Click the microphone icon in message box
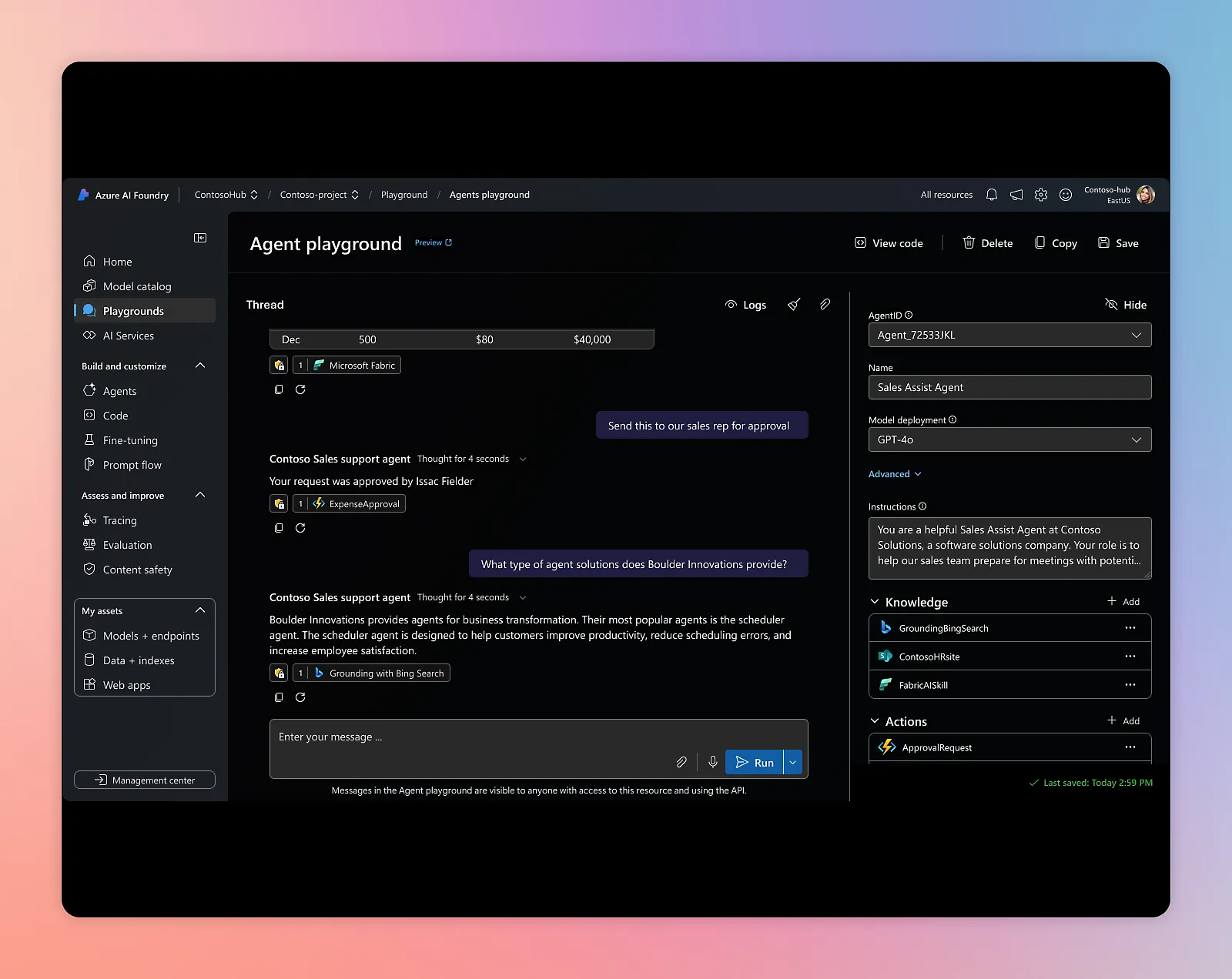 tap(713, 762)
